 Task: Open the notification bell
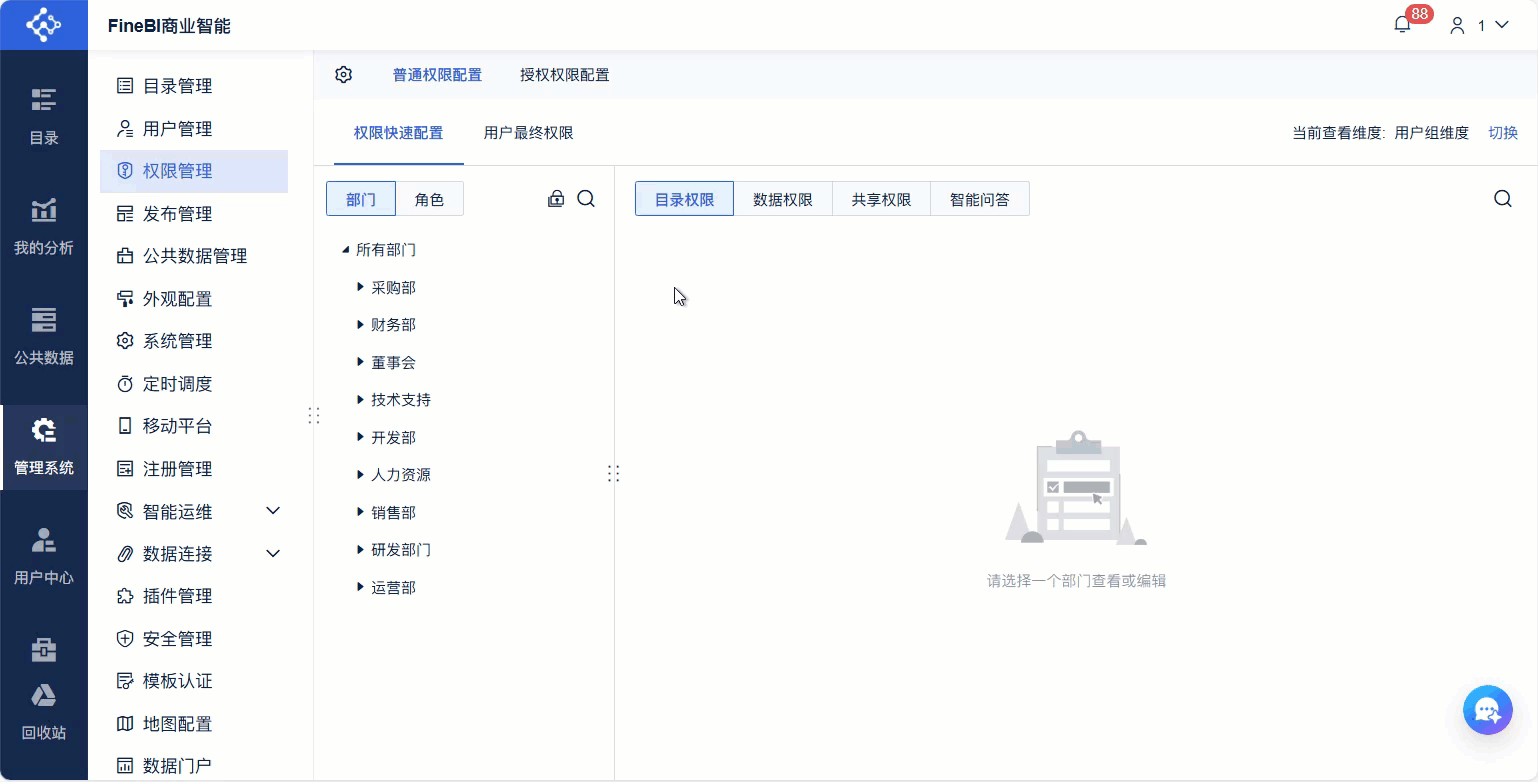(1402, 25)
